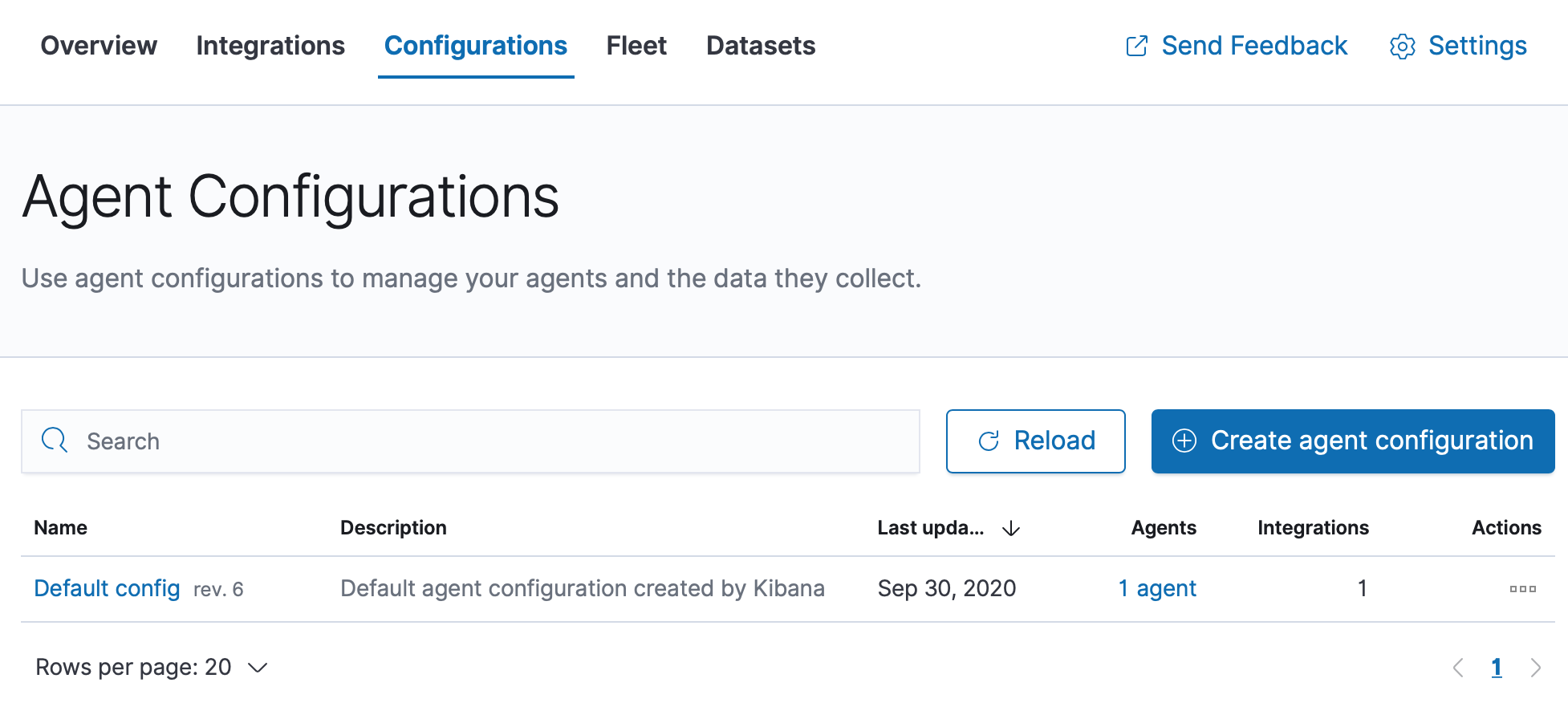Open the Datasets tab
Viewport: 1568px width, 719px height.
[761, 46]
